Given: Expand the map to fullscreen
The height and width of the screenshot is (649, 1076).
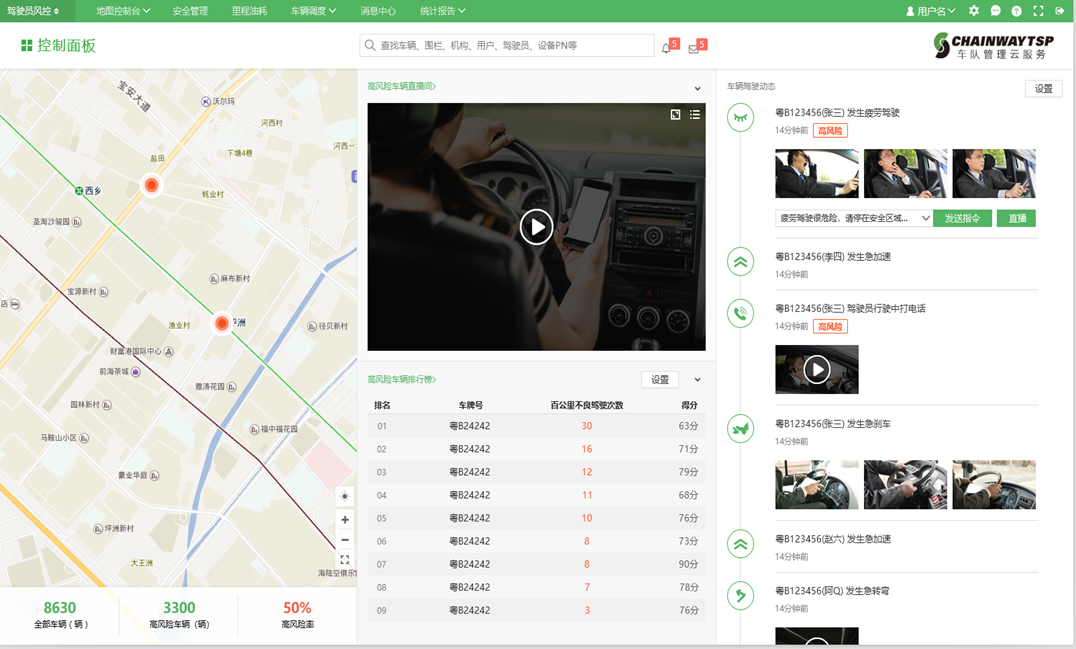Looking at the screenshot, I should pyautogui.click(x=344, y=560).
